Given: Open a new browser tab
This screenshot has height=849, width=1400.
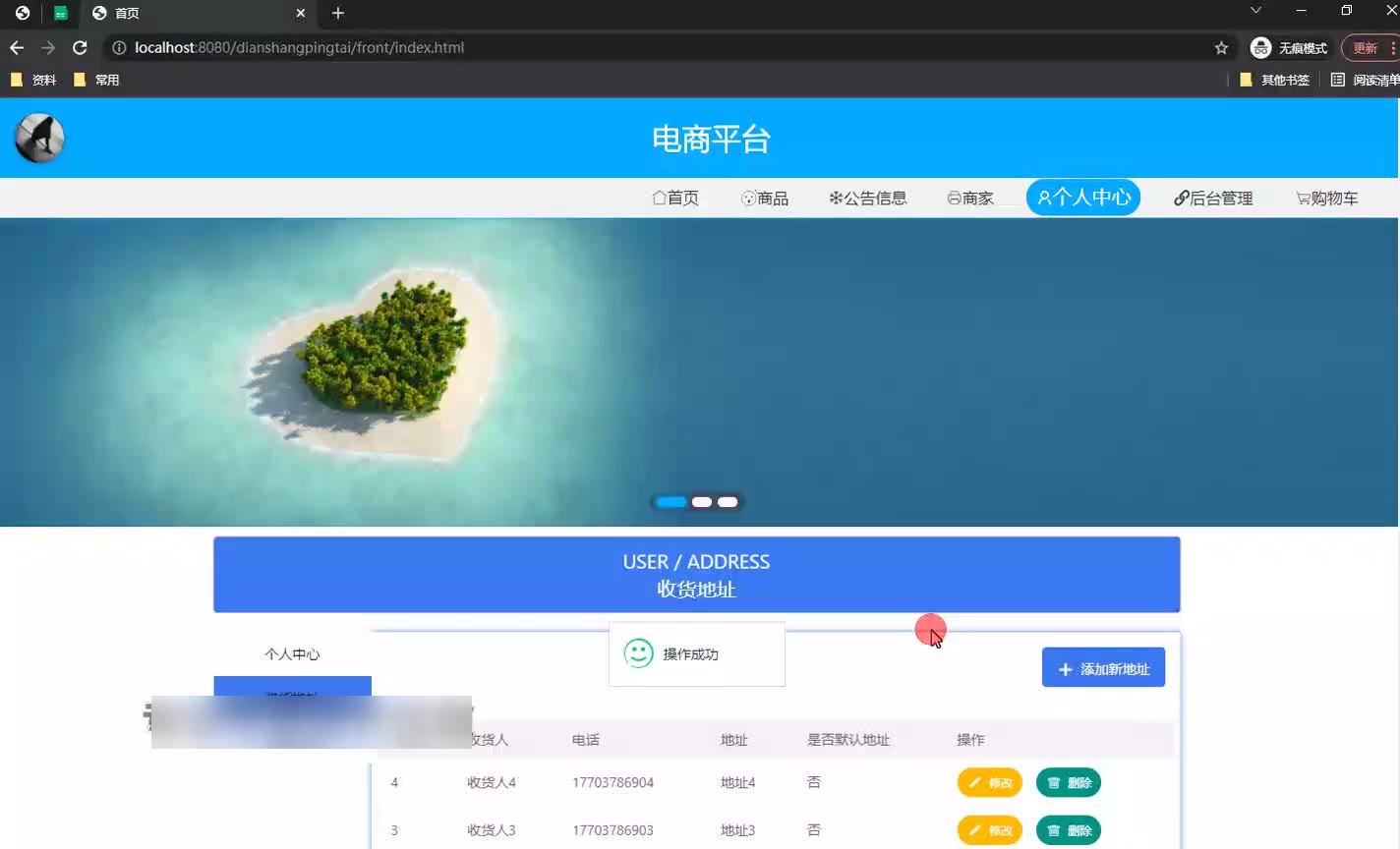Looking at the screenshot, I should click(338, 13).
